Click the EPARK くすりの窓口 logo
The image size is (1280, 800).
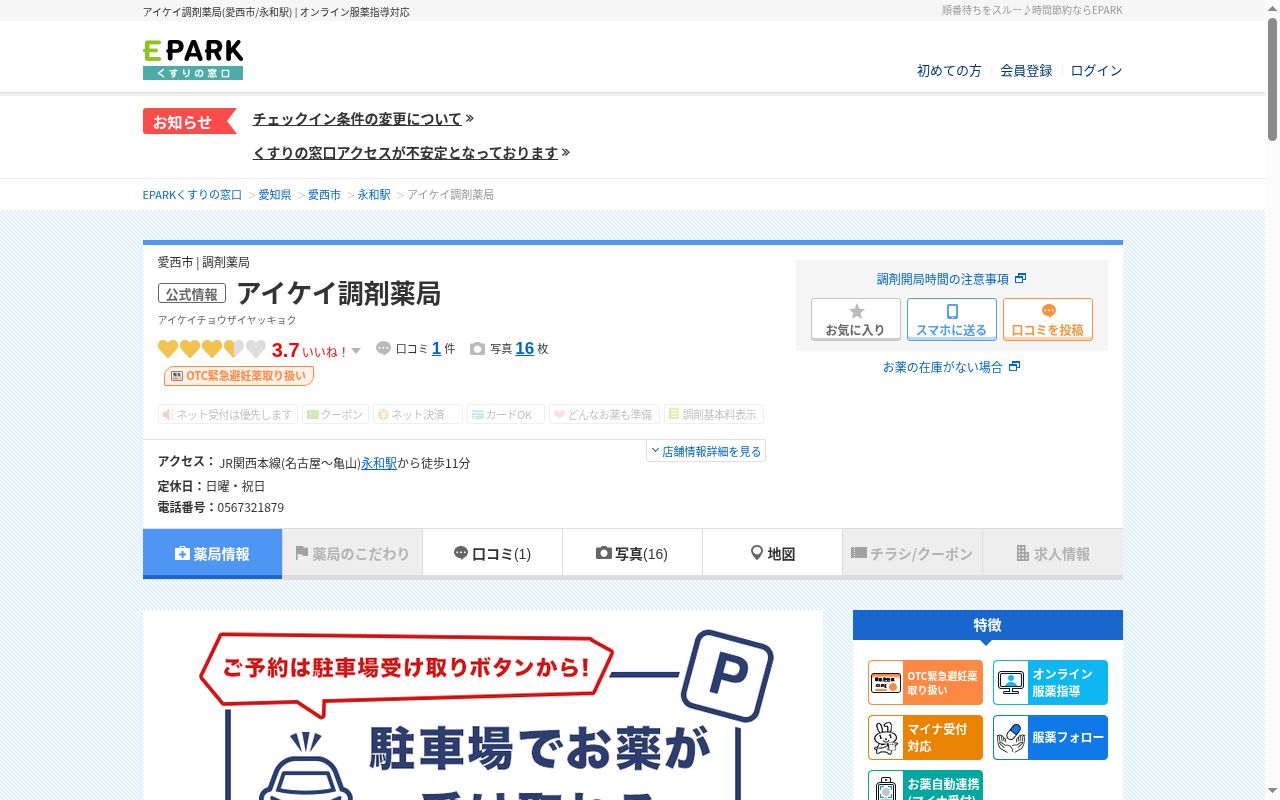pos(193,59)
